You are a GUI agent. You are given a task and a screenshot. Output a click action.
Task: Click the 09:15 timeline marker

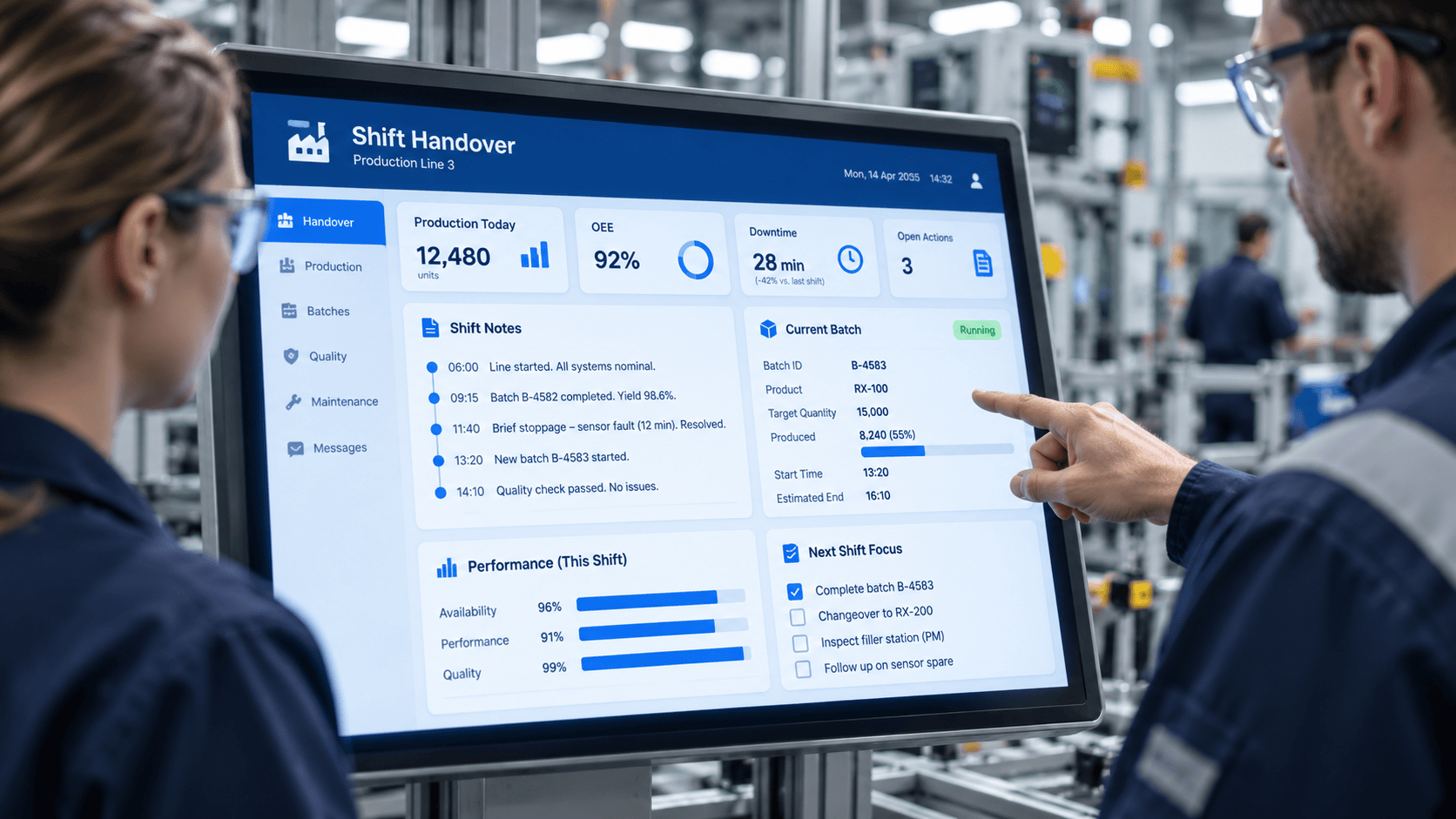(434, 398)
